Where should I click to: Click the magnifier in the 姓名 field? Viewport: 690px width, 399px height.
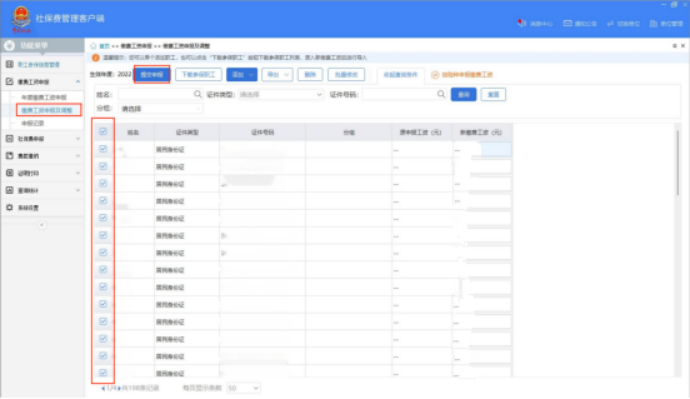[198, 94]
